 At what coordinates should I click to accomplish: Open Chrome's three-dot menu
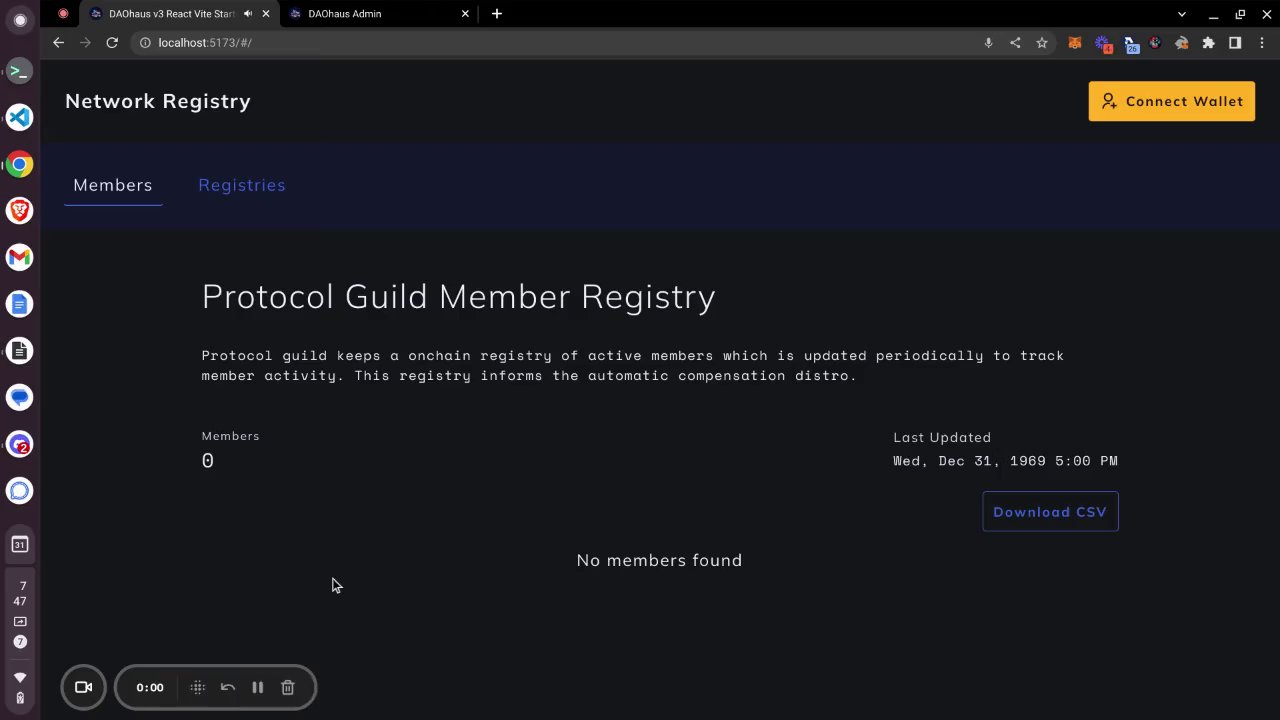(x=1263, y=43)
